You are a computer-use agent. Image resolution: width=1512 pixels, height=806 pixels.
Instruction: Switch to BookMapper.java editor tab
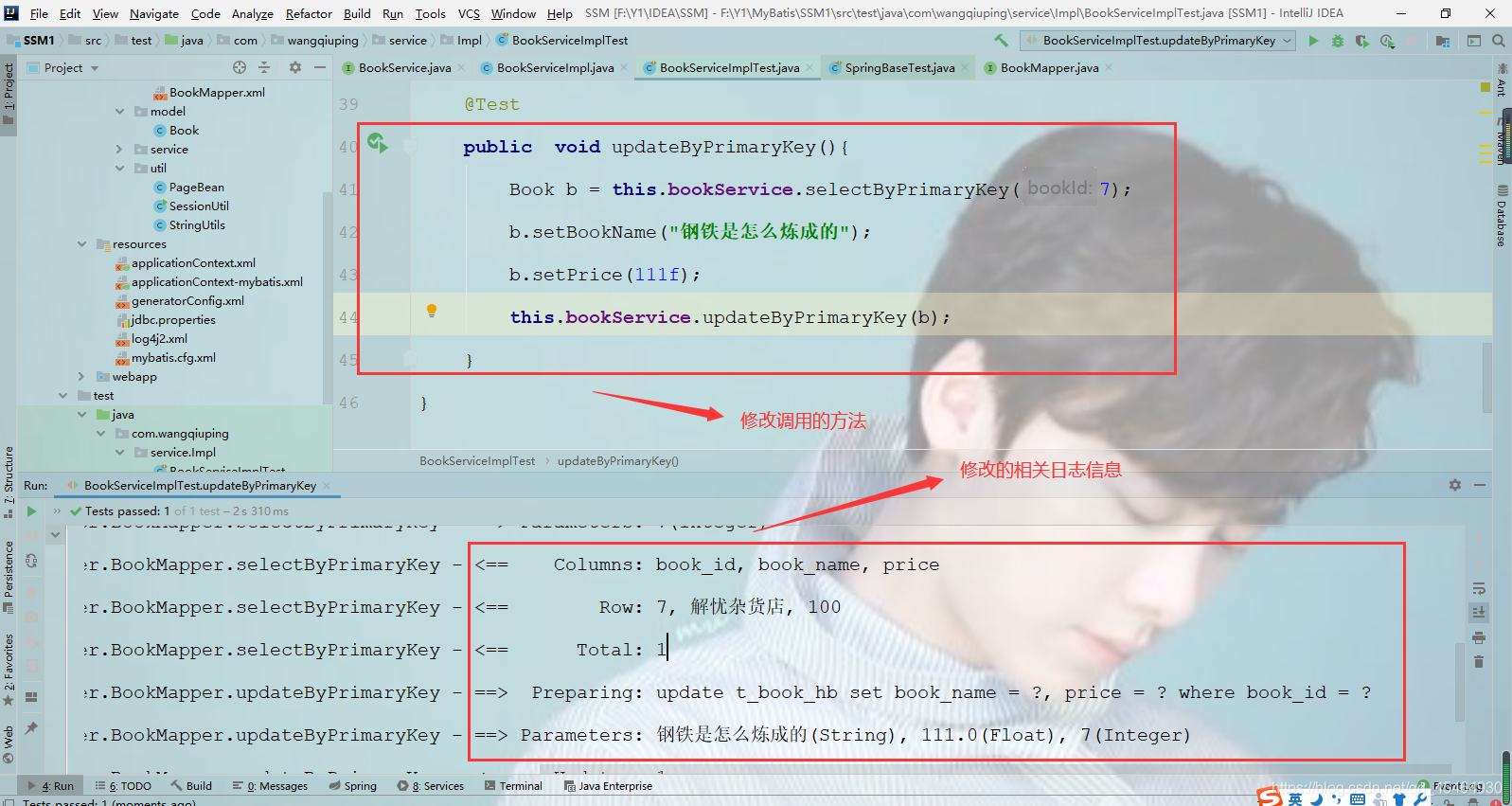tap(1049, 67)
